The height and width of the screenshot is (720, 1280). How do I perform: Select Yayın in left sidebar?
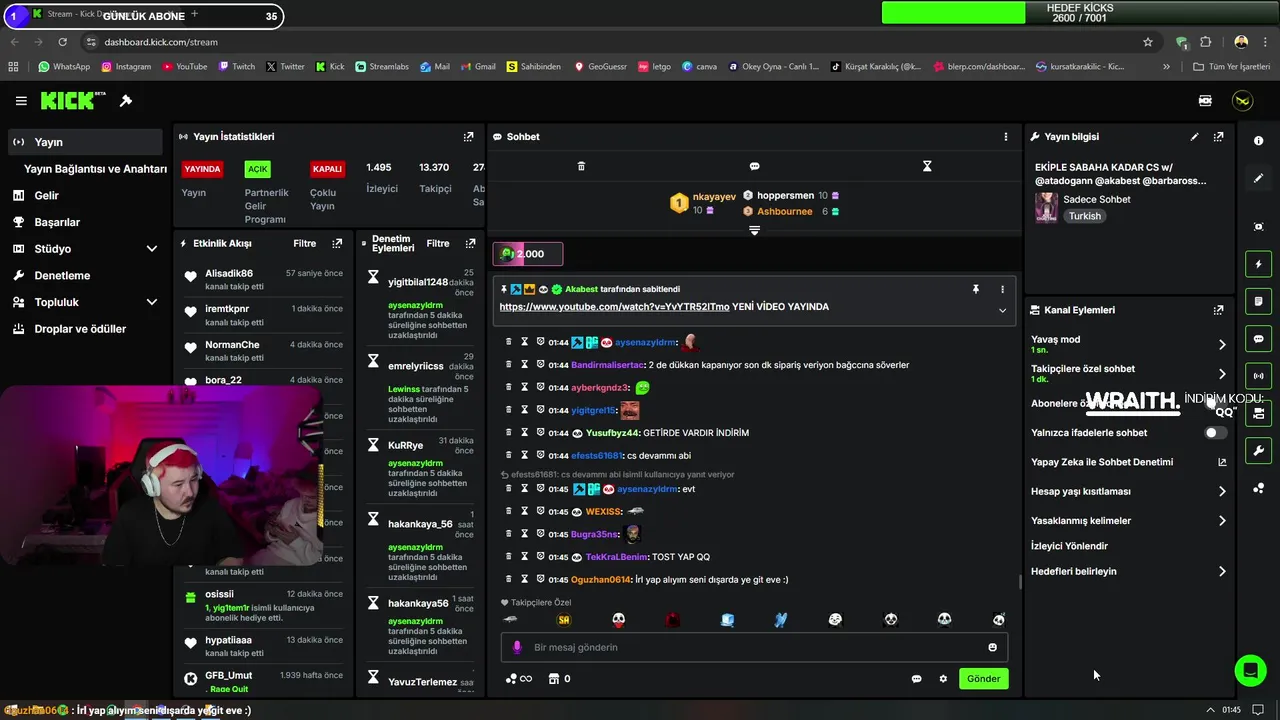(x=84, y=142)
